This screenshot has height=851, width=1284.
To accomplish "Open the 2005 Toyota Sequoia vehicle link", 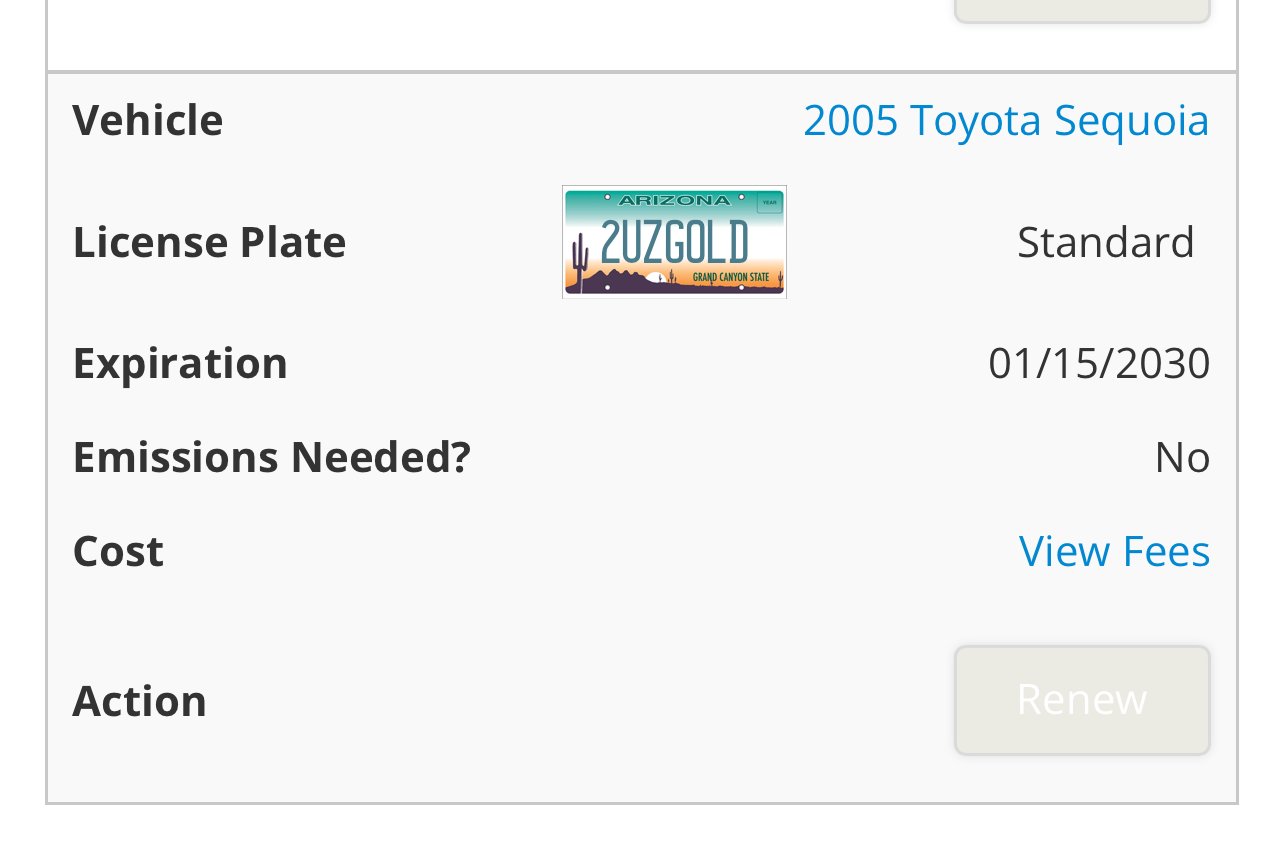I will point(1006,120).
